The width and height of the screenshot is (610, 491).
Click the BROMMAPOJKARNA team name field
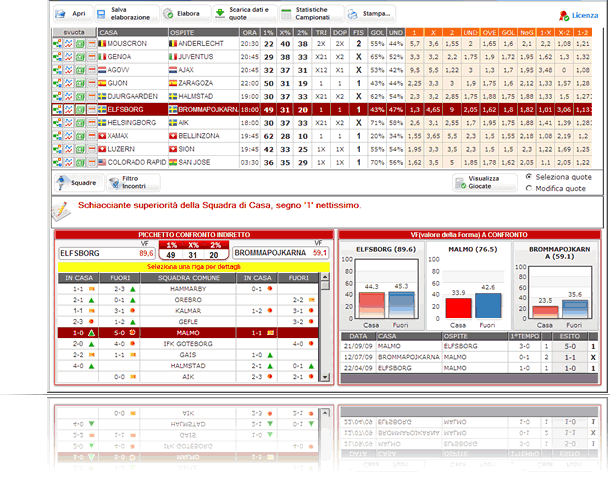click(x=280, y=253)
